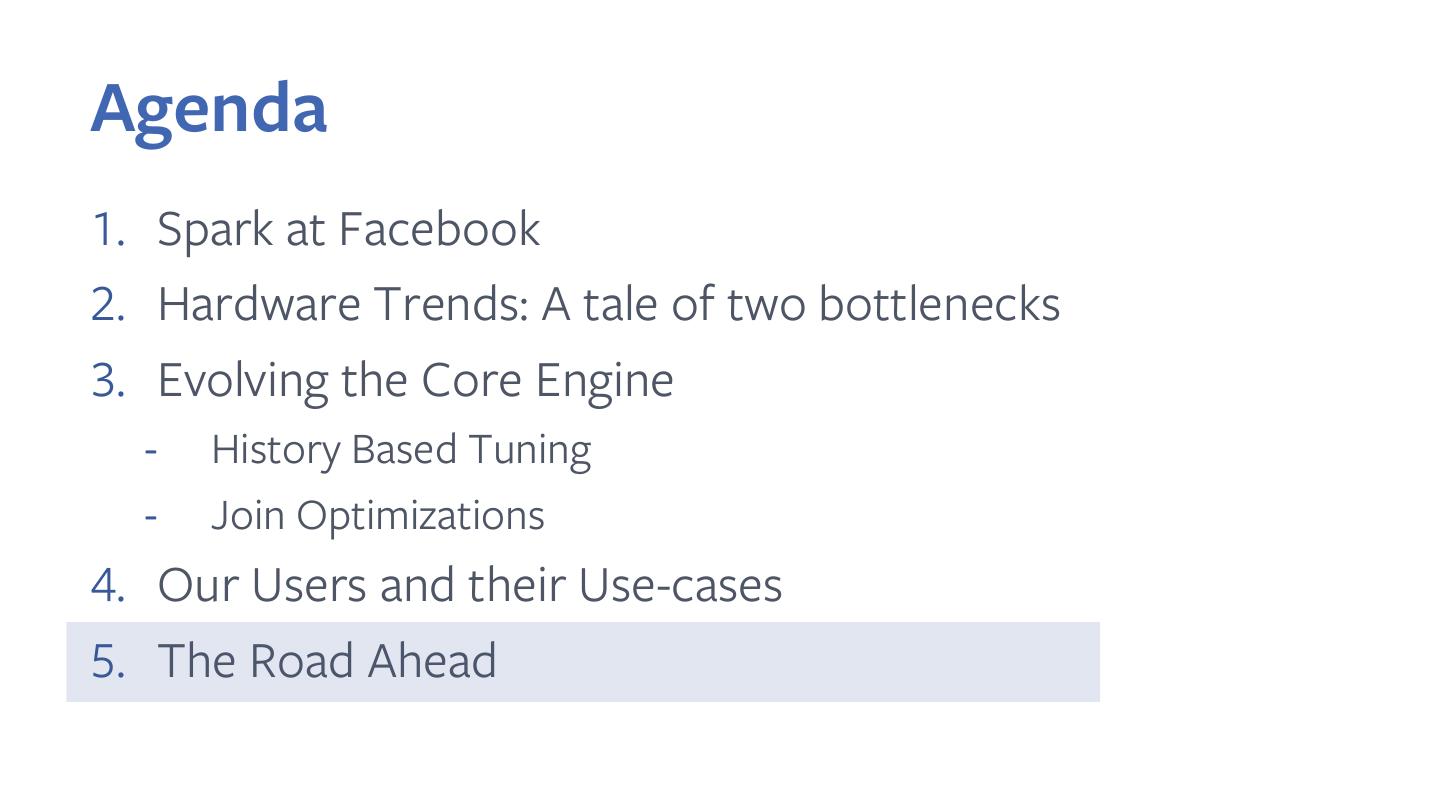Screen dimensions: 1440x810
Task: Select the number 2 list marker
Action: pos(107,304)
